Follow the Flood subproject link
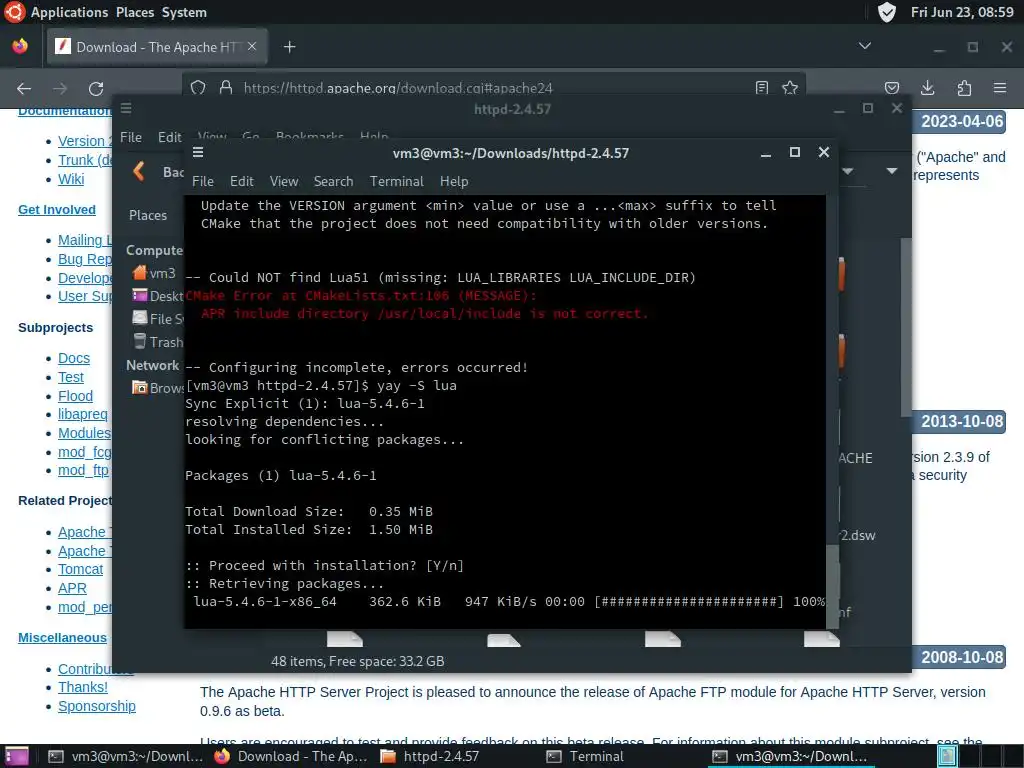This screenshot has height=768, width=1024. [x=75, y=396]
